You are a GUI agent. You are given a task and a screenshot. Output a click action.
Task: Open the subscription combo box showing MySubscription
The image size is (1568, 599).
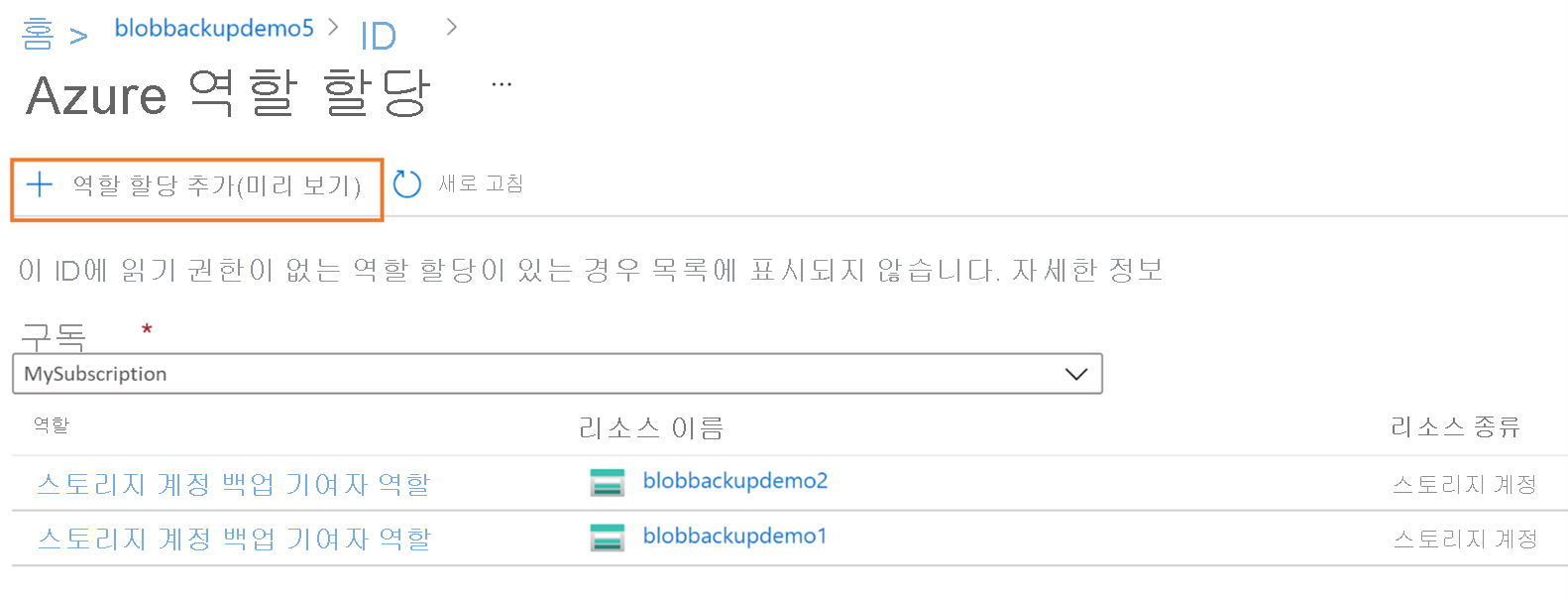pos(557,374)
